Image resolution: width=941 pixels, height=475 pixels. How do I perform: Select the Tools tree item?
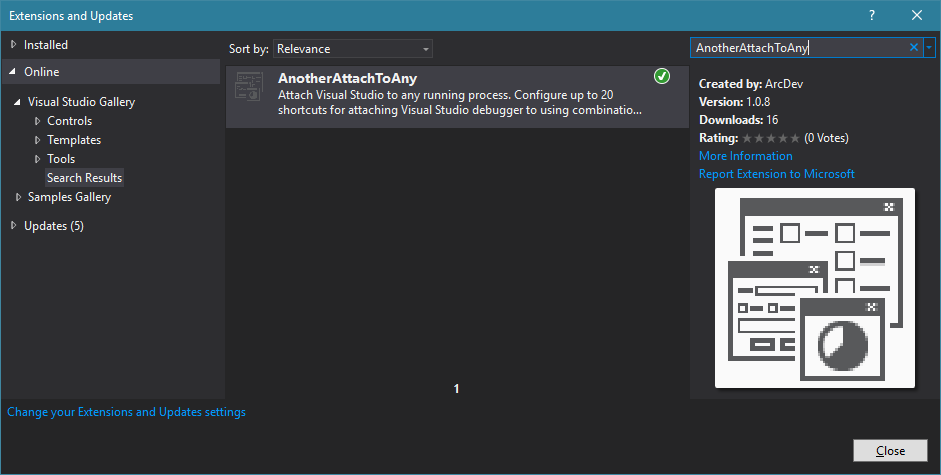(61, 159)
